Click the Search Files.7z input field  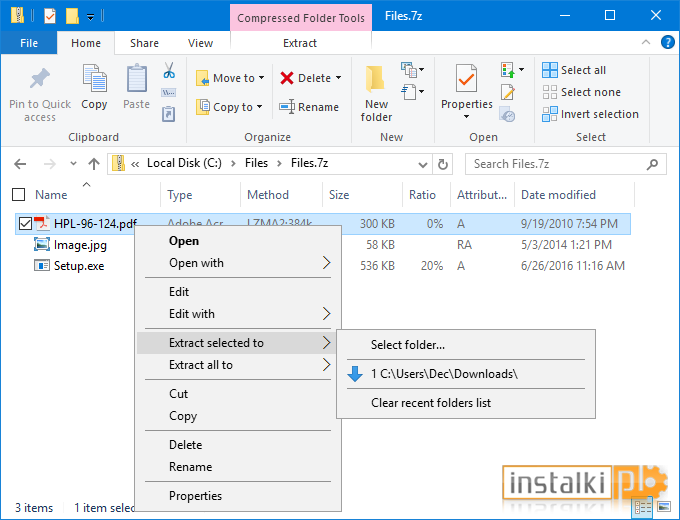558,164
